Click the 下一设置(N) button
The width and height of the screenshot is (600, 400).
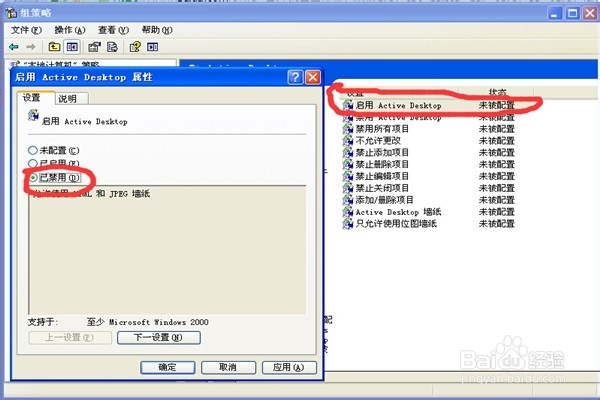click(158, 338)
